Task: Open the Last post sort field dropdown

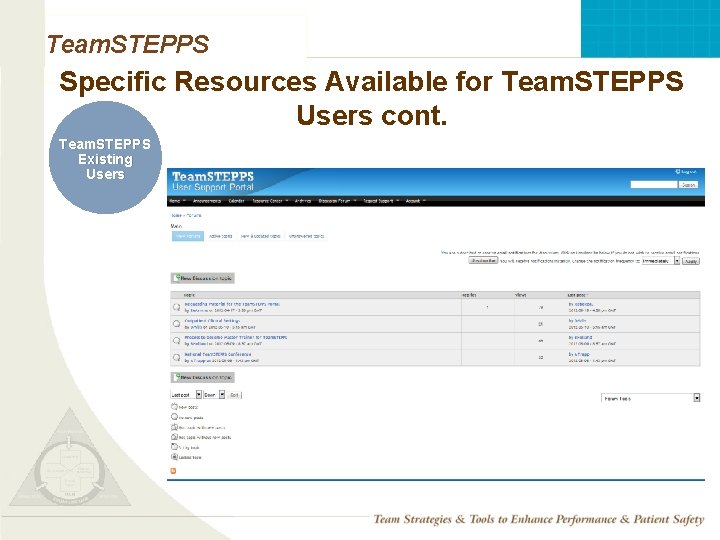Action: pos(186,395)
